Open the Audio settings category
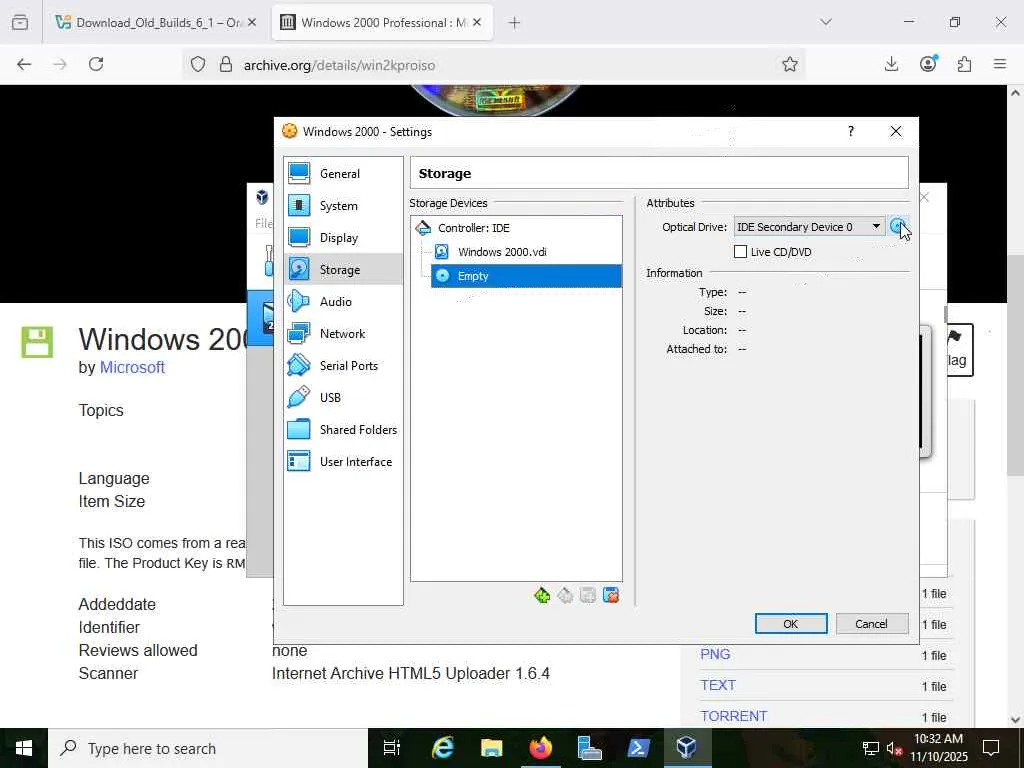Screen dimensions: 1024x768 click(x=343, y=302)
